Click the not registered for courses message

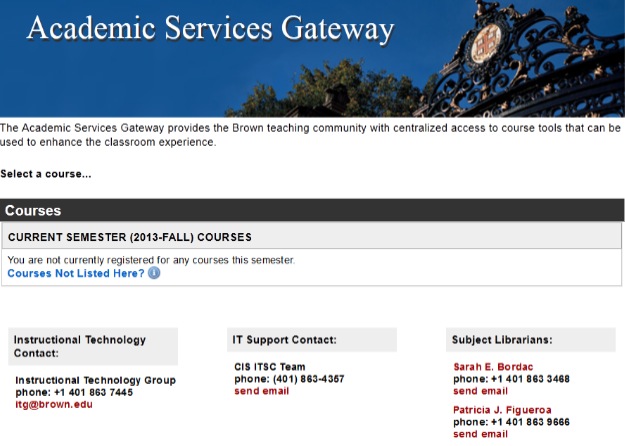151,260
